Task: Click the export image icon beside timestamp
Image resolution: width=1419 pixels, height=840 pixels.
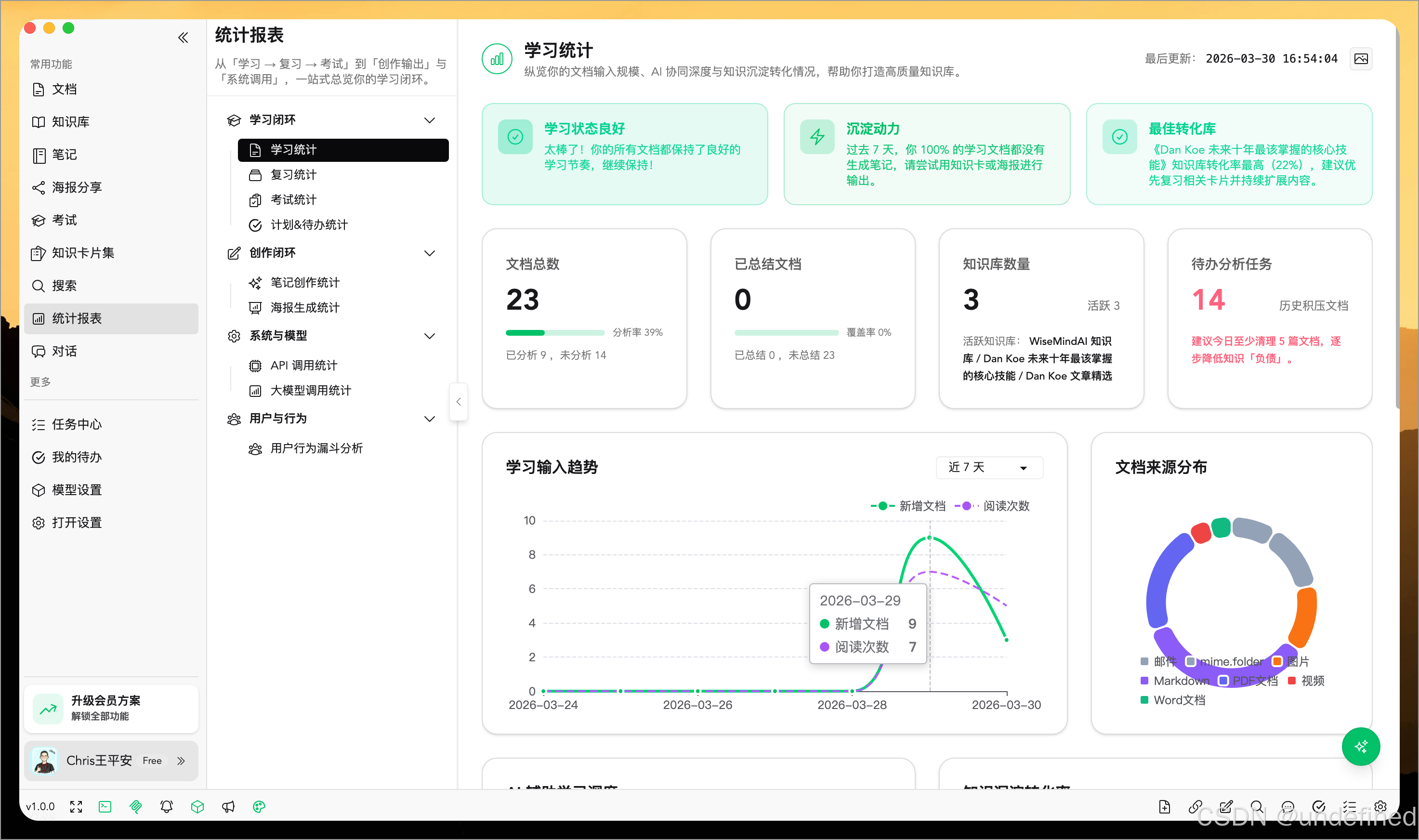Action: pos(1361,59)
